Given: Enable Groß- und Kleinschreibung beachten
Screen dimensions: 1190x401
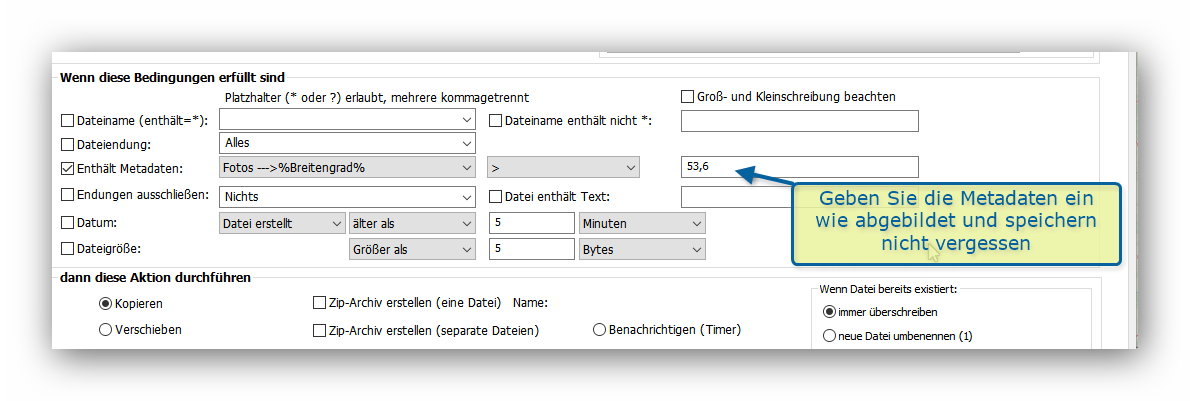Looking at the screenshot, I should (687, 97).
